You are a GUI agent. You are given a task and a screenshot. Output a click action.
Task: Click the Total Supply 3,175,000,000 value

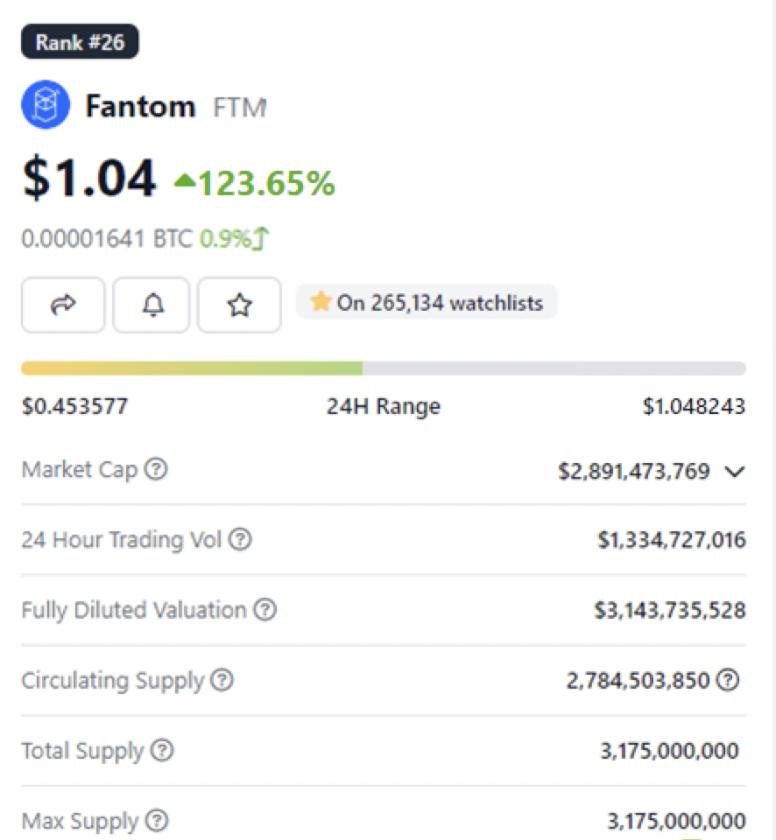[669, 751]
